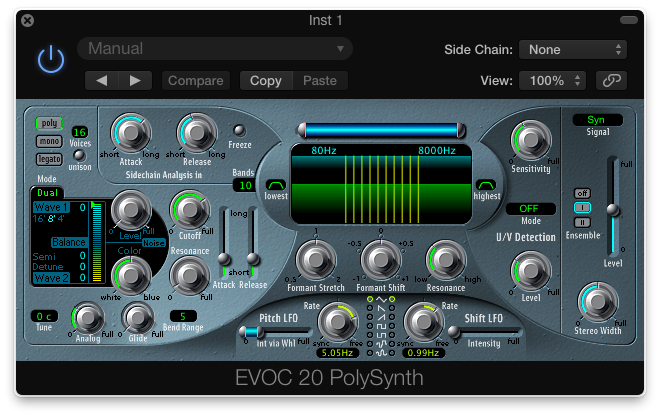Click the link chain icon button

tap(611, 80)
